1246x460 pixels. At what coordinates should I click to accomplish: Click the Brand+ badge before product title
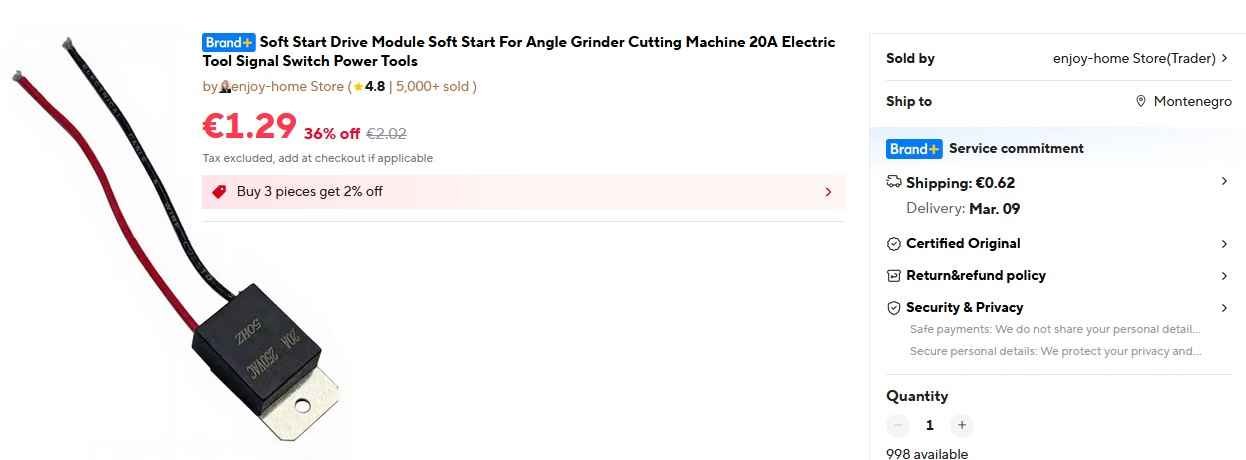[x=229, y=42]
